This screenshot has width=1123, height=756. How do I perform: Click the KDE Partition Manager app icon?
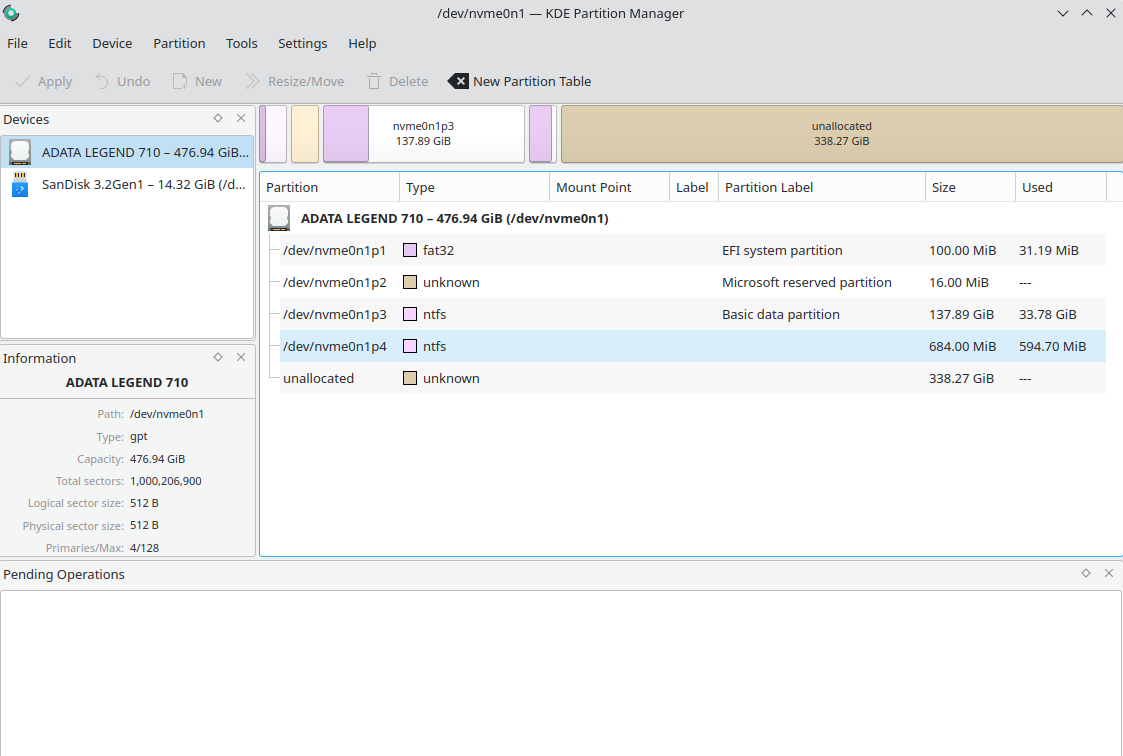pos(11,13)
